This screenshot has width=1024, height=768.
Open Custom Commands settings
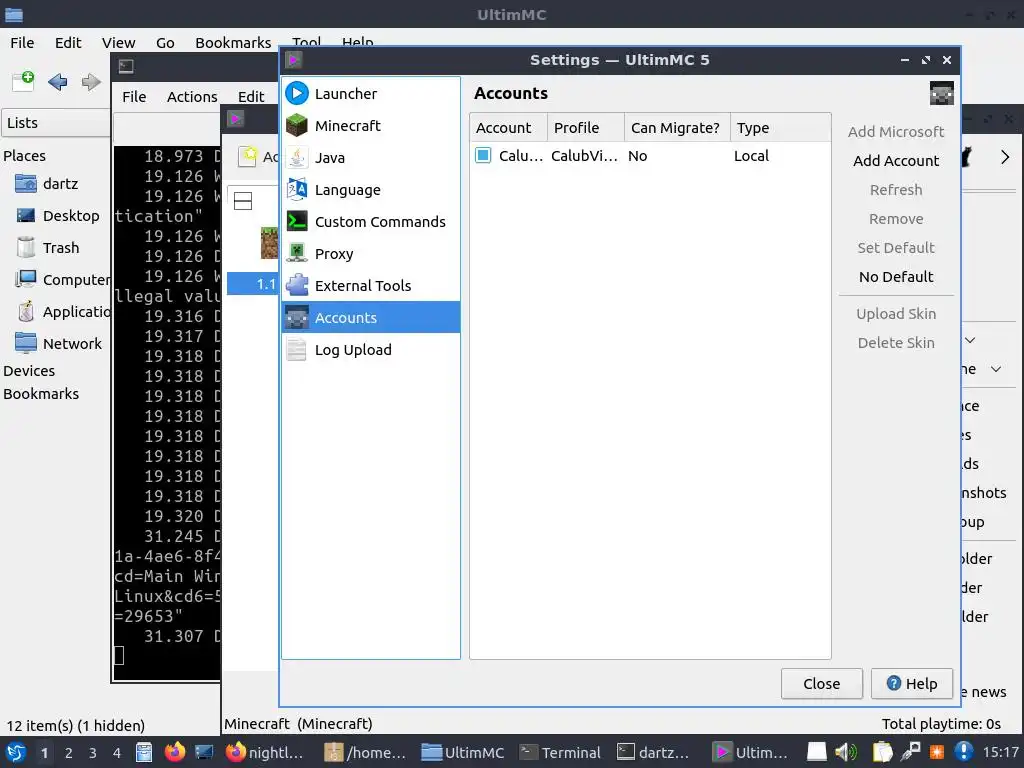[x=370, y=221]
